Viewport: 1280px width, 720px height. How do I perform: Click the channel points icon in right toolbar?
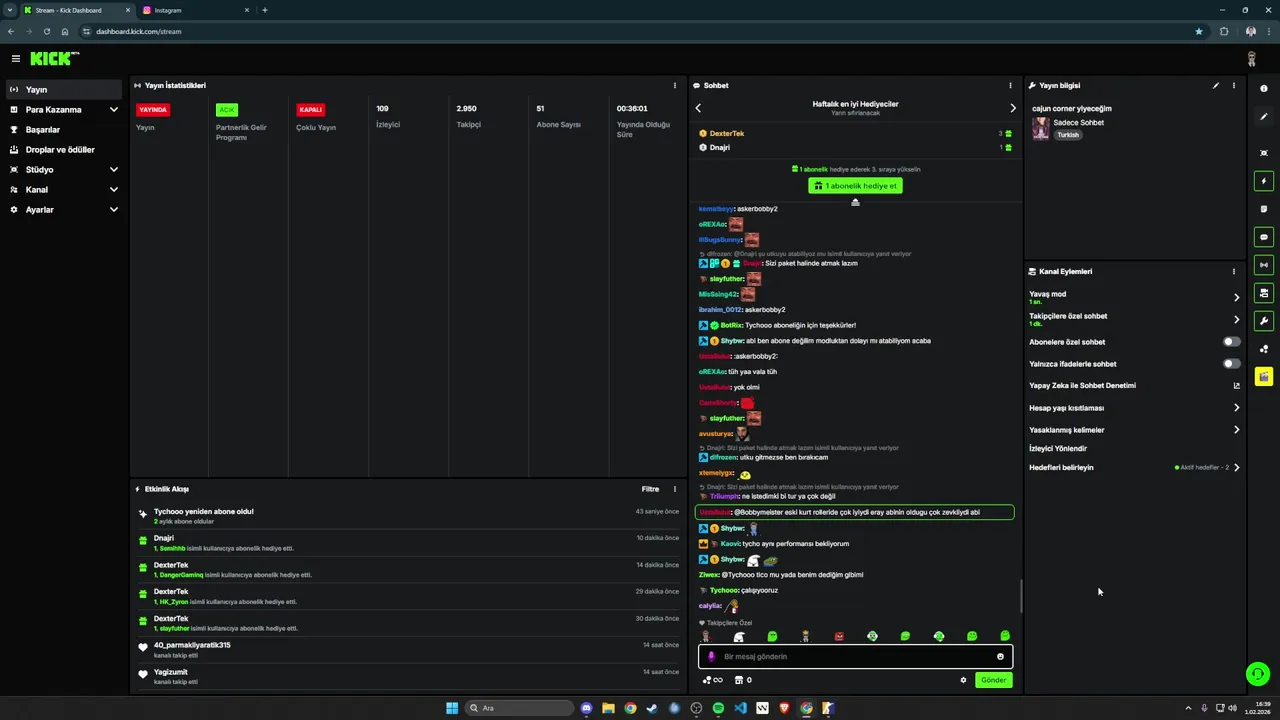(x=1264, y=349)
